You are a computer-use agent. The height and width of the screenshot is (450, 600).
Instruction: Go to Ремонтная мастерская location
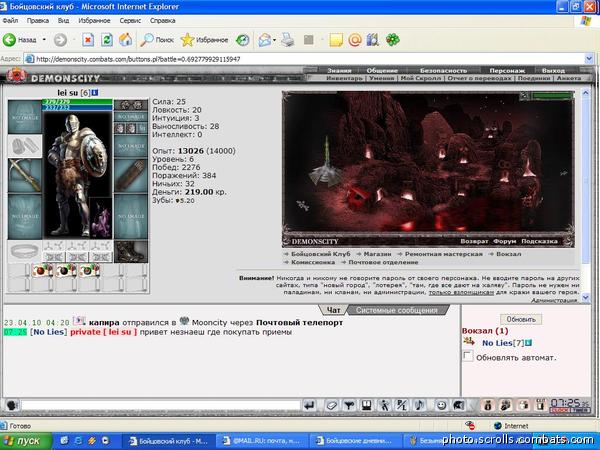coord(443,254)
